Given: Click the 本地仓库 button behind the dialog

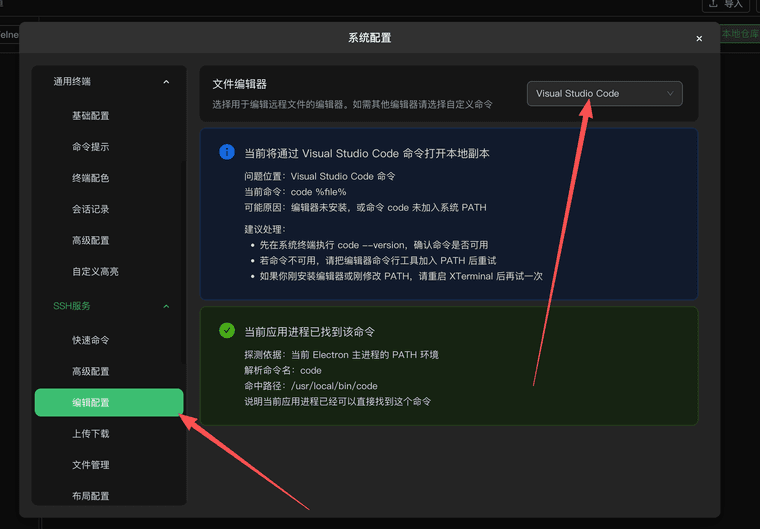Looking at the screenshot, I should click(x=739, y=33).
